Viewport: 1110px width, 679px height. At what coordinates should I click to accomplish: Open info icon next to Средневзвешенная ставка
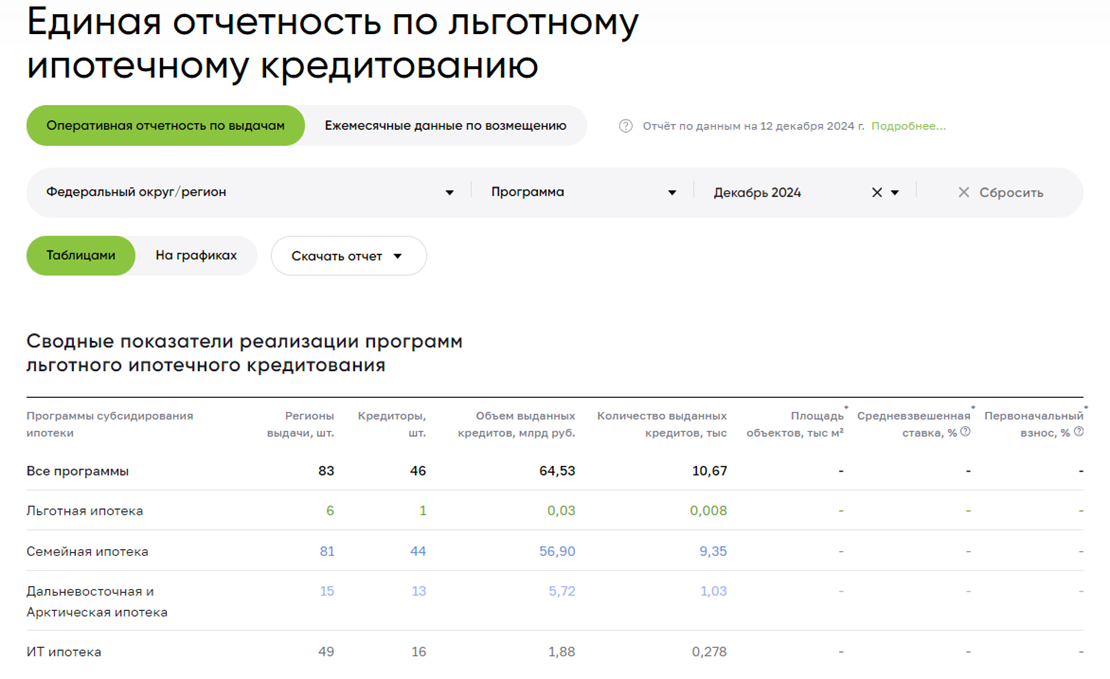pos(965,432)
